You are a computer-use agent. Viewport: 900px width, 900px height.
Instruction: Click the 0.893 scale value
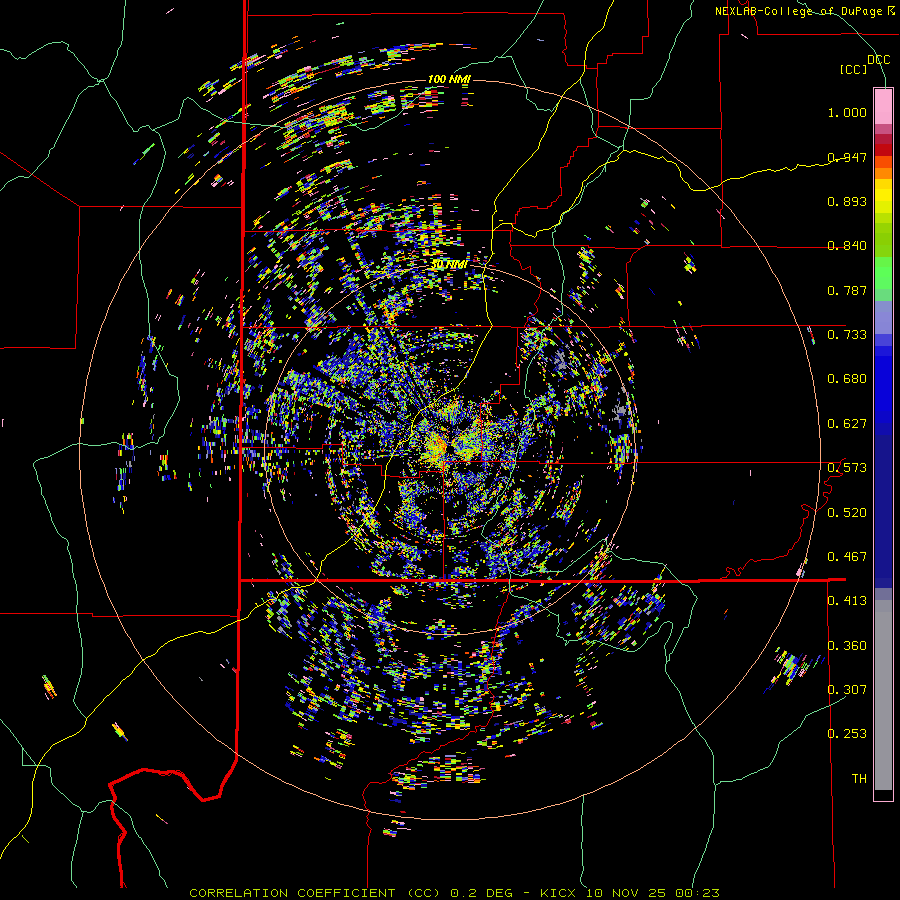coord(847,201)
